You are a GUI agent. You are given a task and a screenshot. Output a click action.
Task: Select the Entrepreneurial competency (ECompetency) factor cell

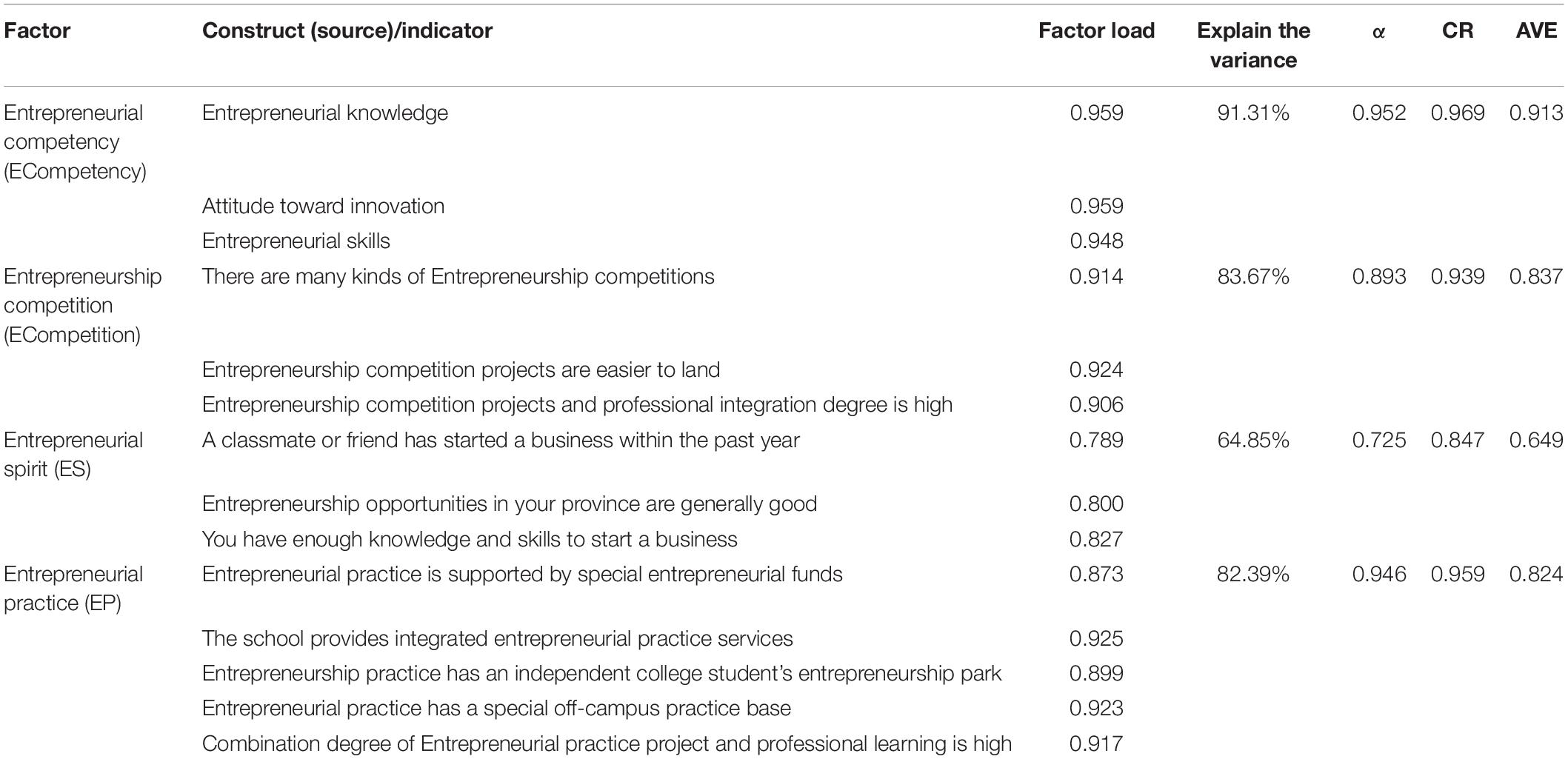(76, 141)
